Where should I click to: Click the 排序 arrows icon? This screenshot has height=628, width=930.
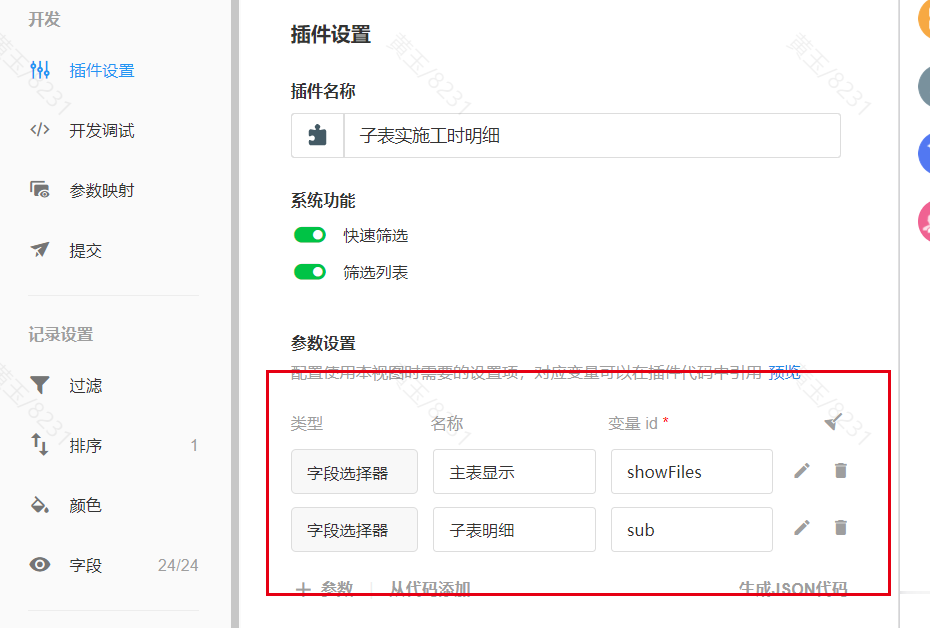click(x=39, y=444)
